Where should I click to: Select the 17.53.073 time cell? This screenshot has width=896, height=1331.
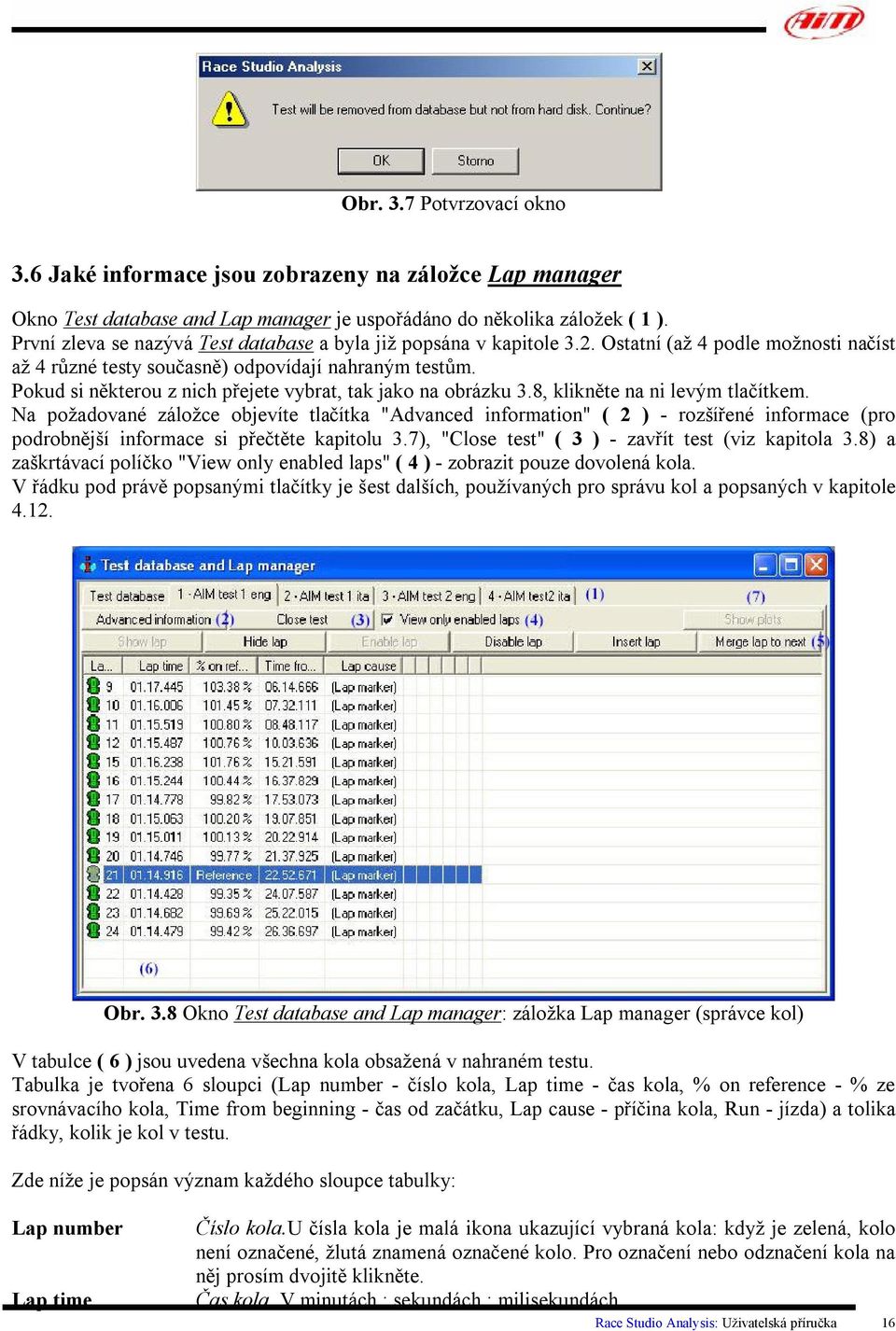(x=291, y=799)
